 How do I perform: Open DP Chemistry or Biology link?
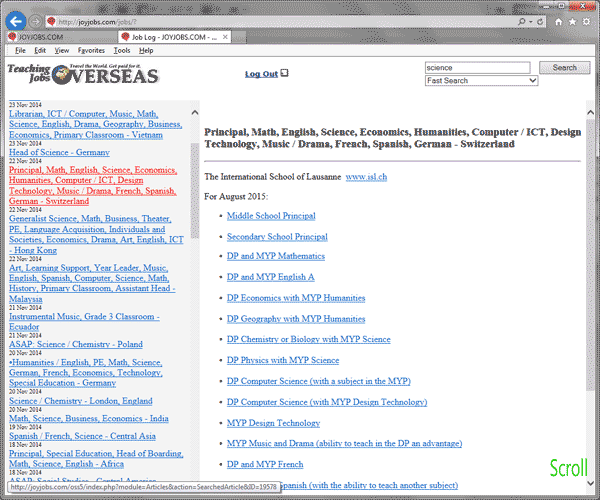point(308,339)
